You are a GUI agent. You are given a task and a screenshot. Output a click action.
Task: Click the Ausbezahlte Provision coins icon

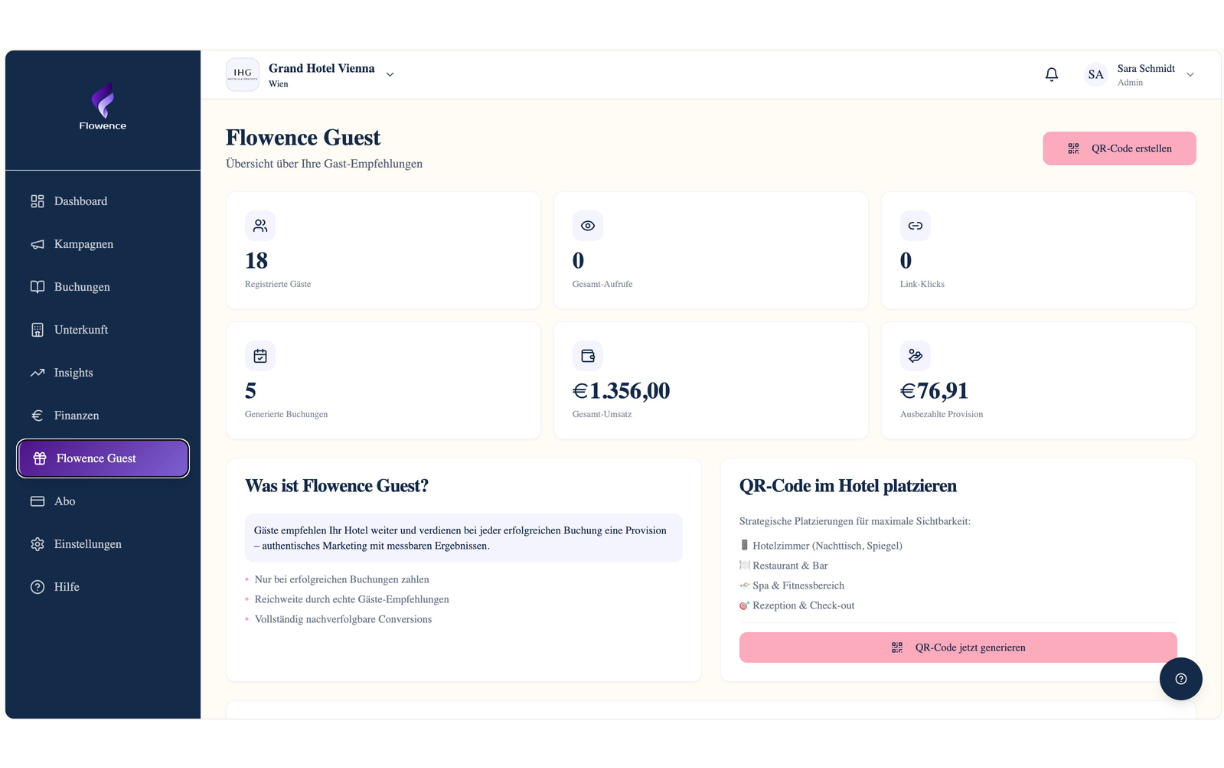(915, 356)
